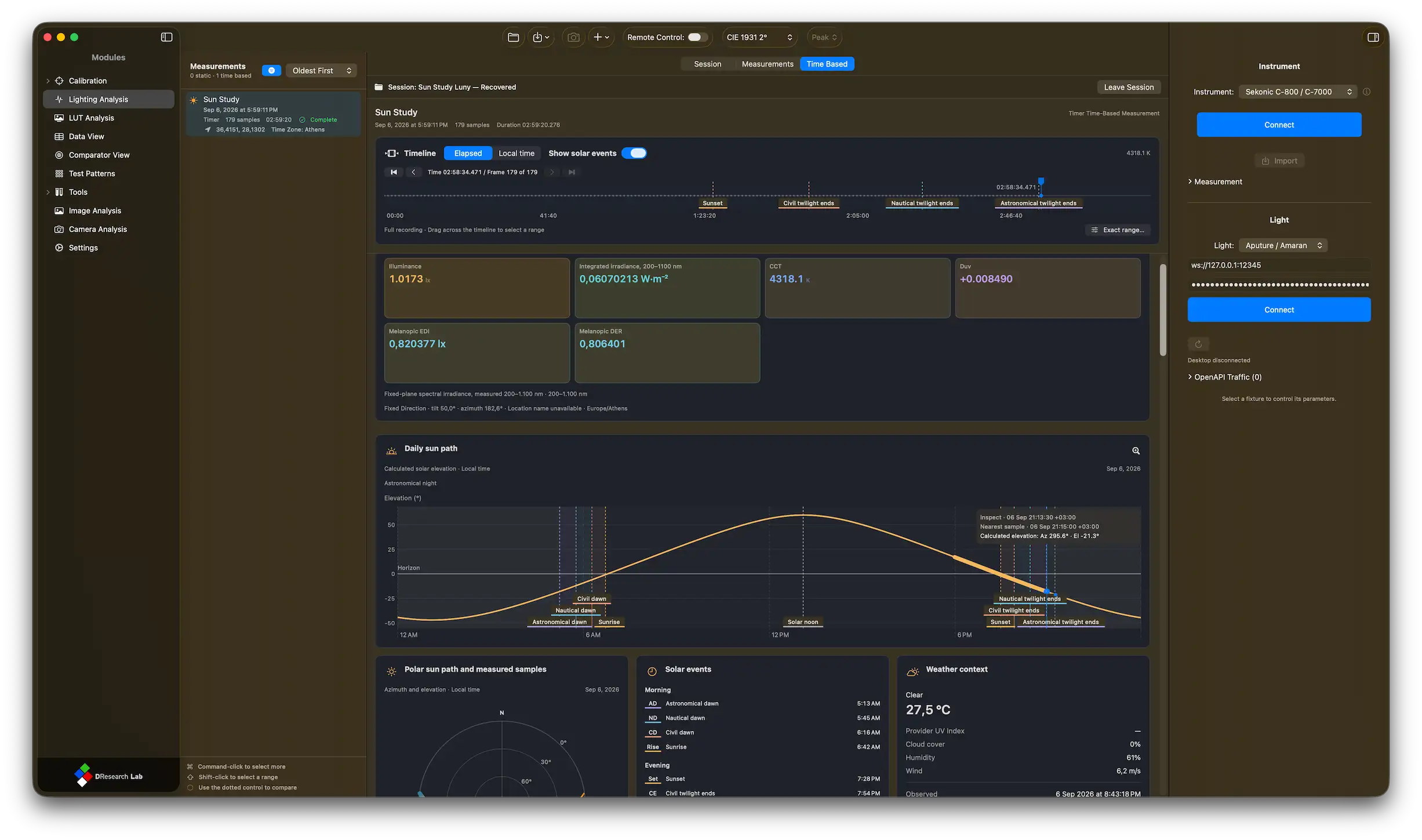Click the Illuminance 1.0173 lx card
Viewport: 1422px width, 840px height.
coord(477,288)
